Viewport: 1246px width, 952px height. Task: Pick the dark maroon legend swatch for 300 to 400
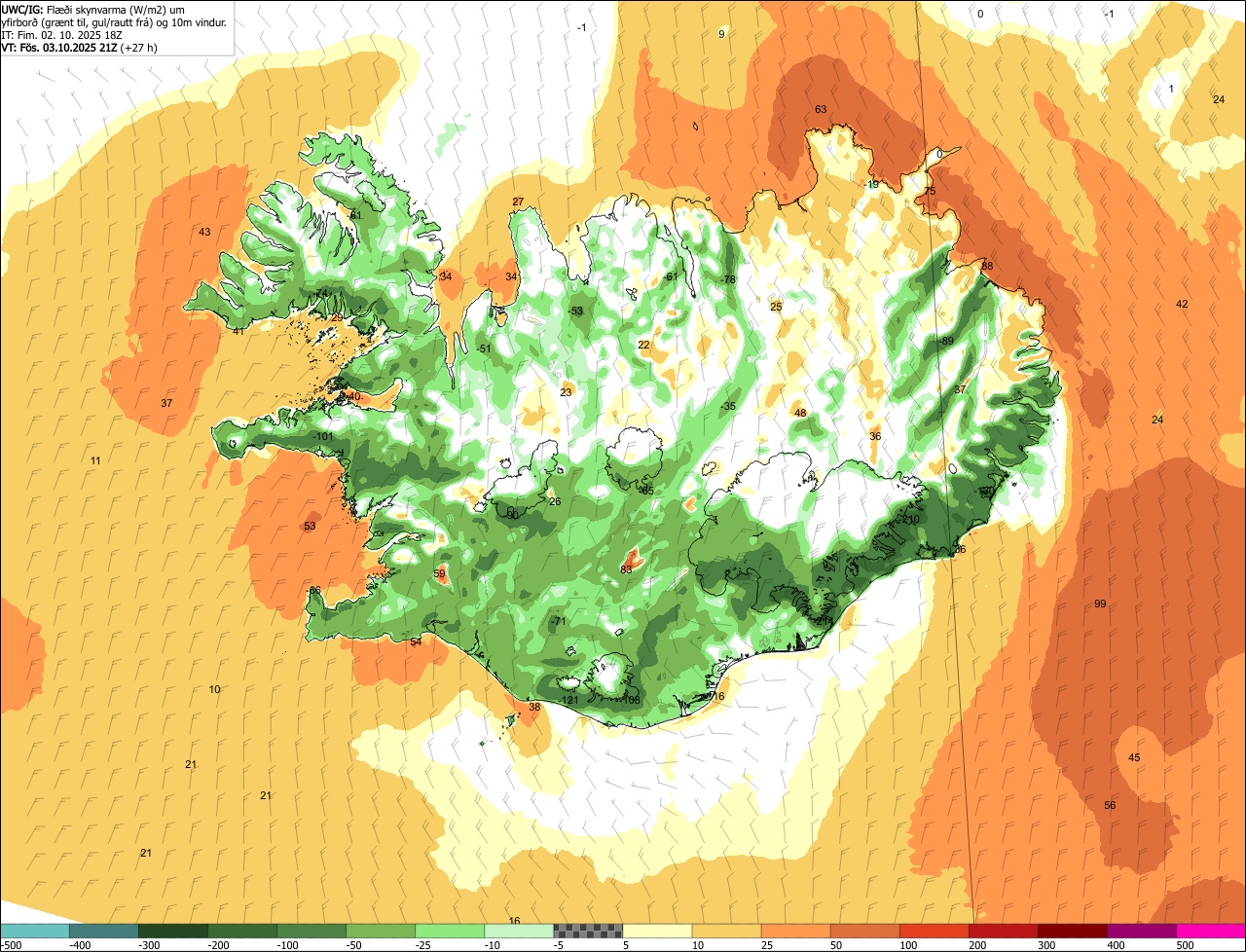[1073, 931]
